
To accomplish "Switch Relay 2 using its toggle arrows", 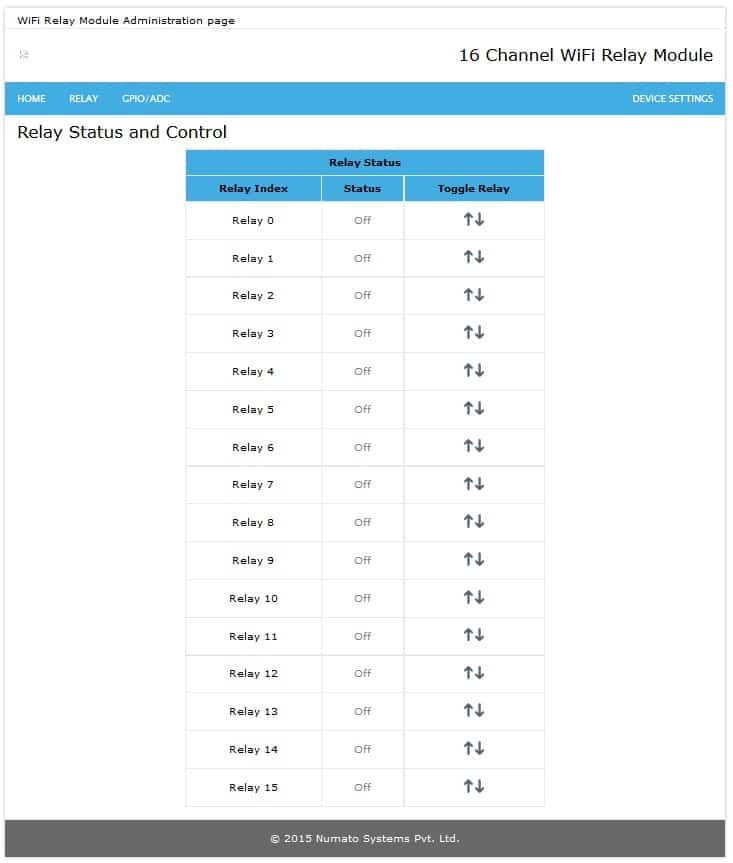I will click(x=474, y=295).
